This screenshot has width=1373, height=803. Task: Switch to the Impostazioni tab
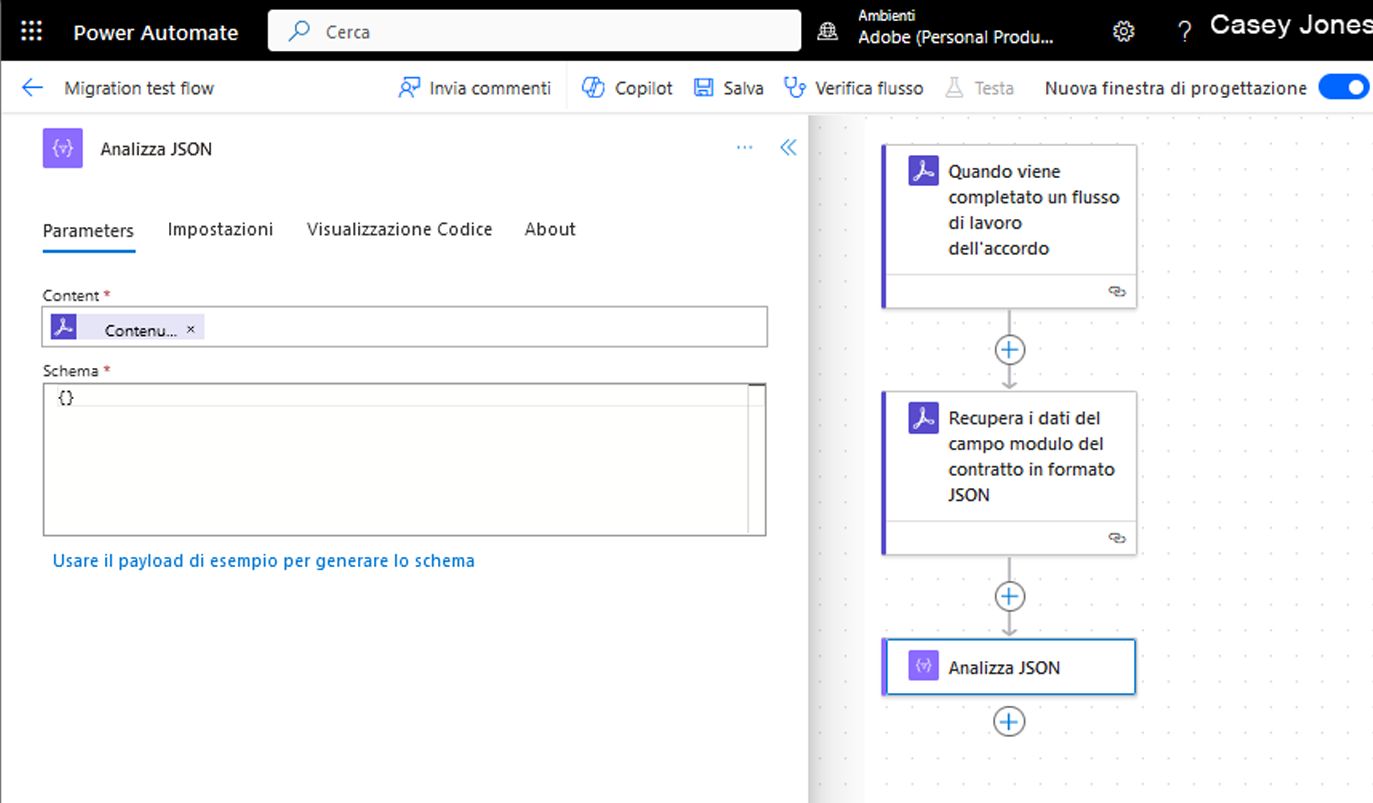pyautogui.click(x=220, y=229)
